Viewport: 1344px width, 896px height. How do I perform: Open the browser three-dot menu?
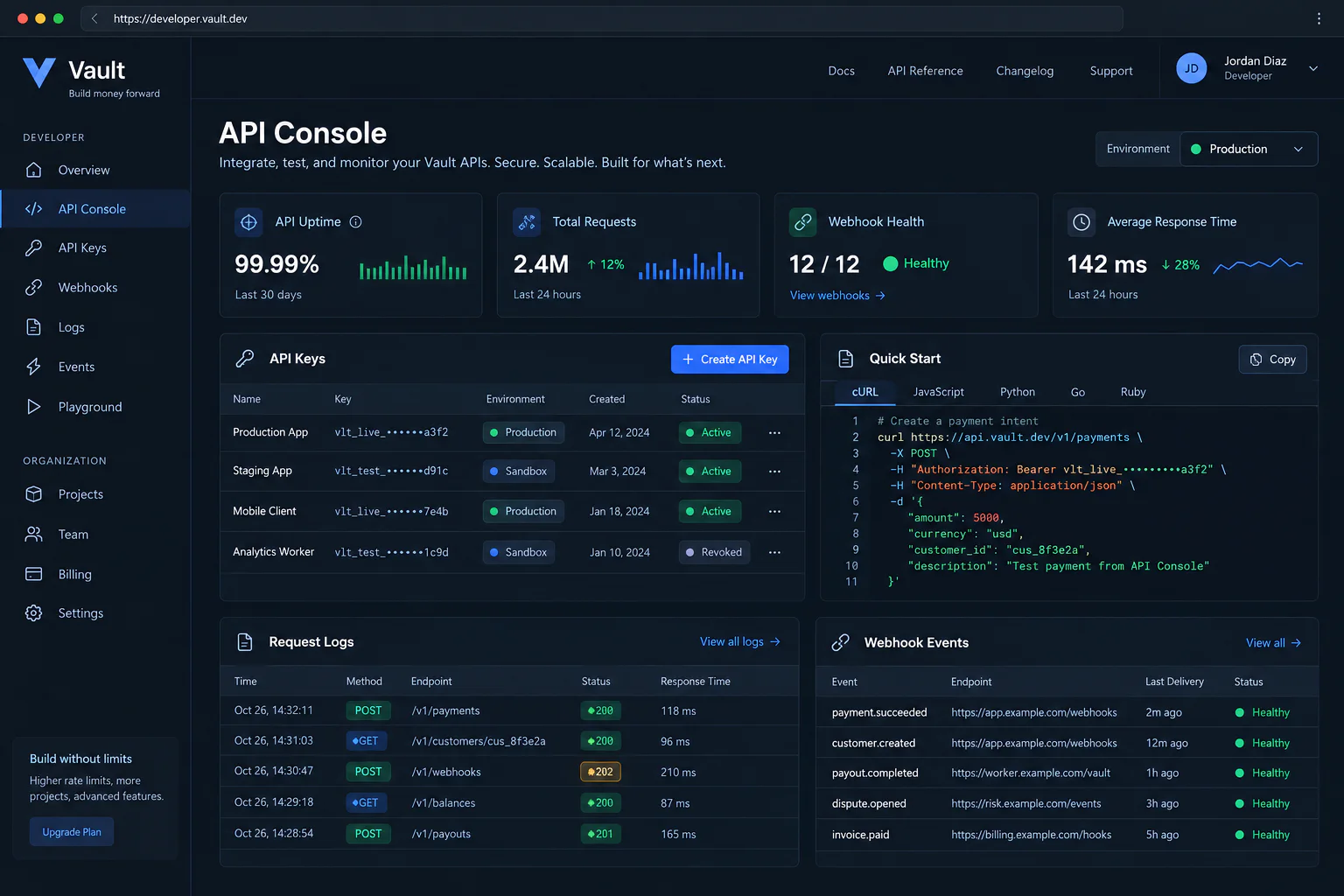[1319, 18]
